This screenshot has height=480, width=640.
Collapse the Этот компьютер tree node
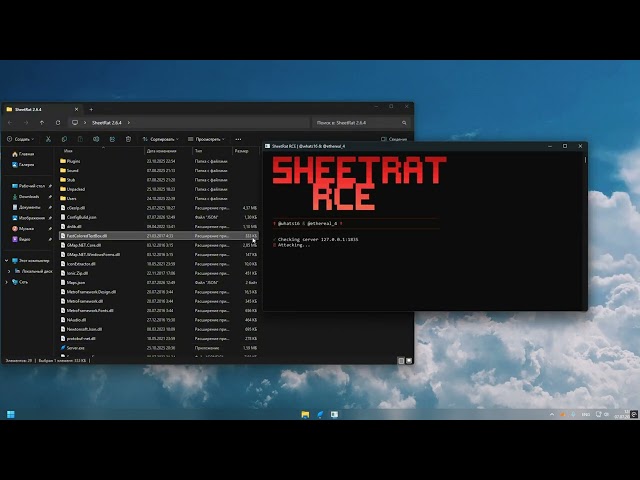coord(7,260)
